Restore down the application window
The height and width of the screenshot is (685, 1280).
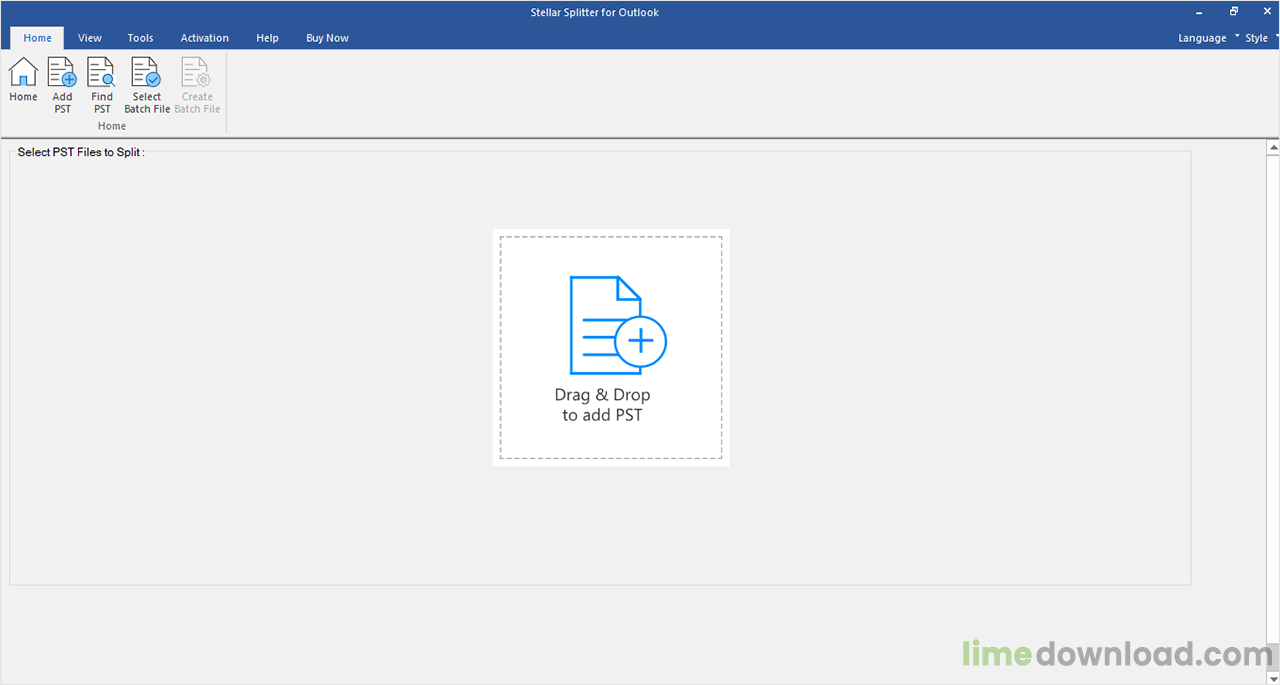tap(1234, 12)
